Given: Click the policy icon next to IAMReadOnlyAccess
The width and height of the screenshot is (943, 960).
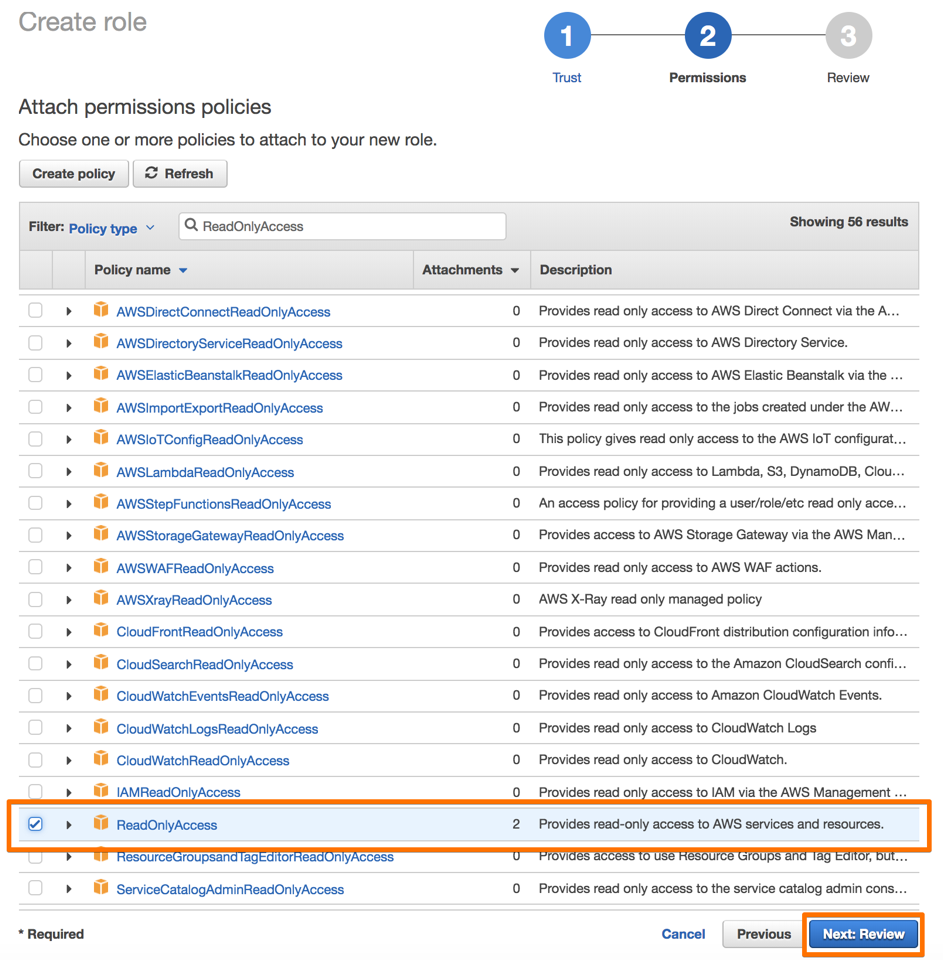Looking at the screenshot, I should tap(101, 792).
